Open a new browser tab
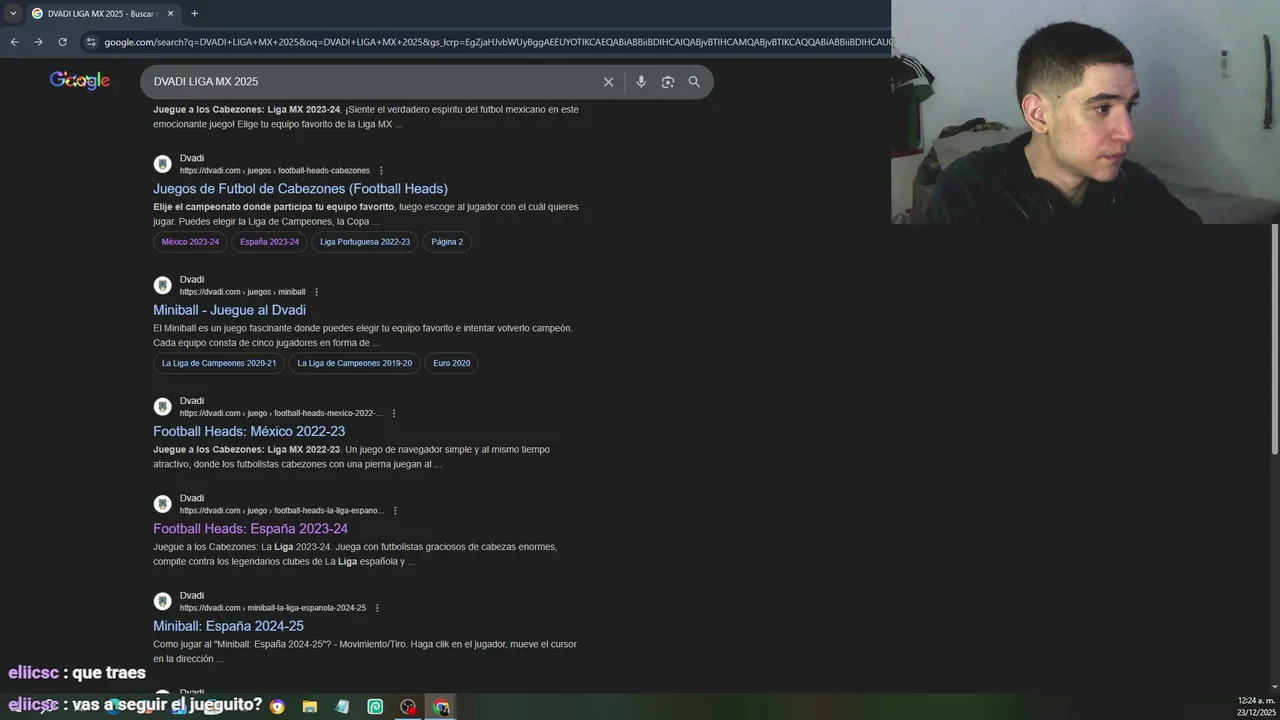This screenshot has height=720, width=1280. coord(194,13)
